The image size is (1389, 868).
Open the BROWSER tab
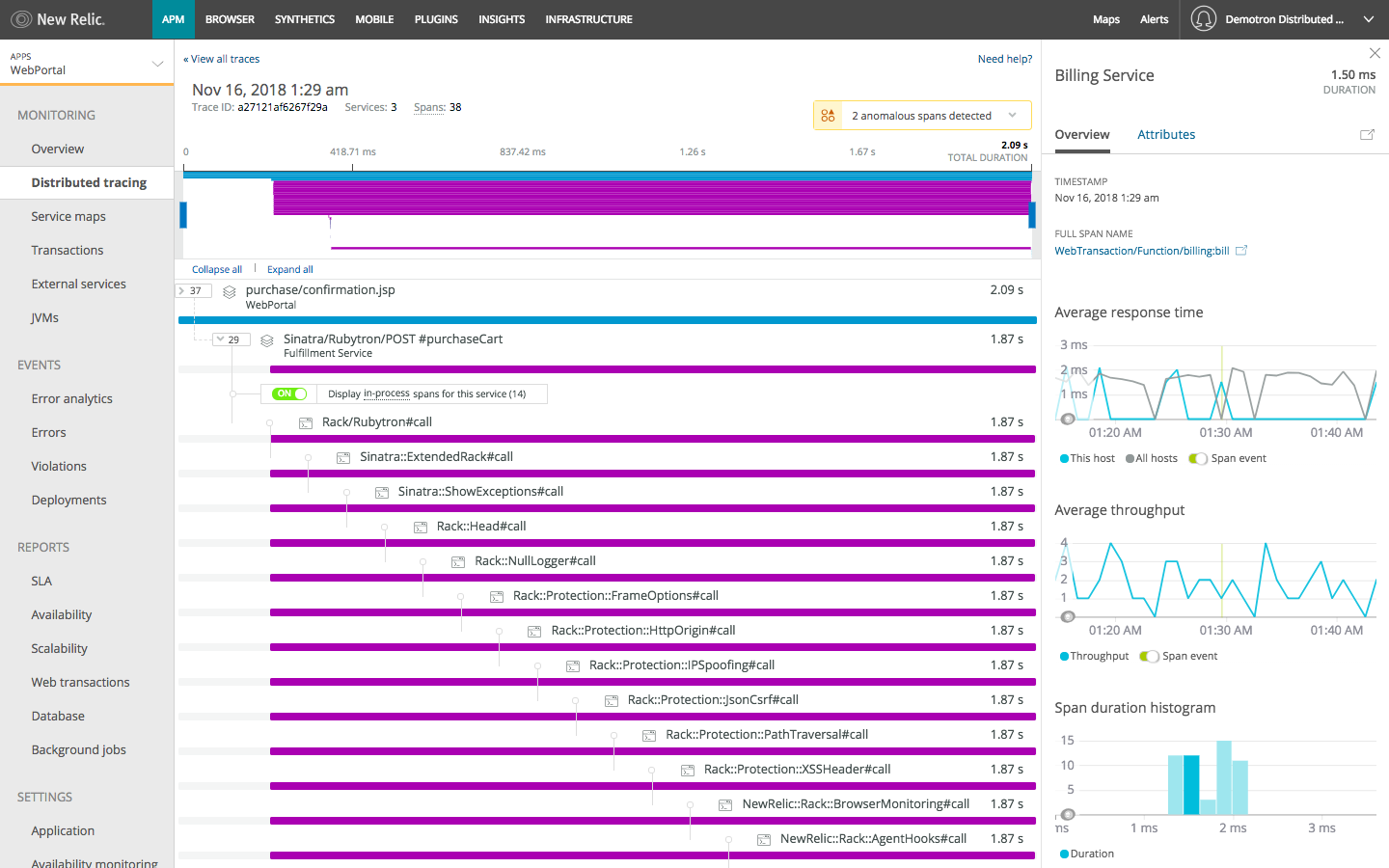(x=230, y=19)
